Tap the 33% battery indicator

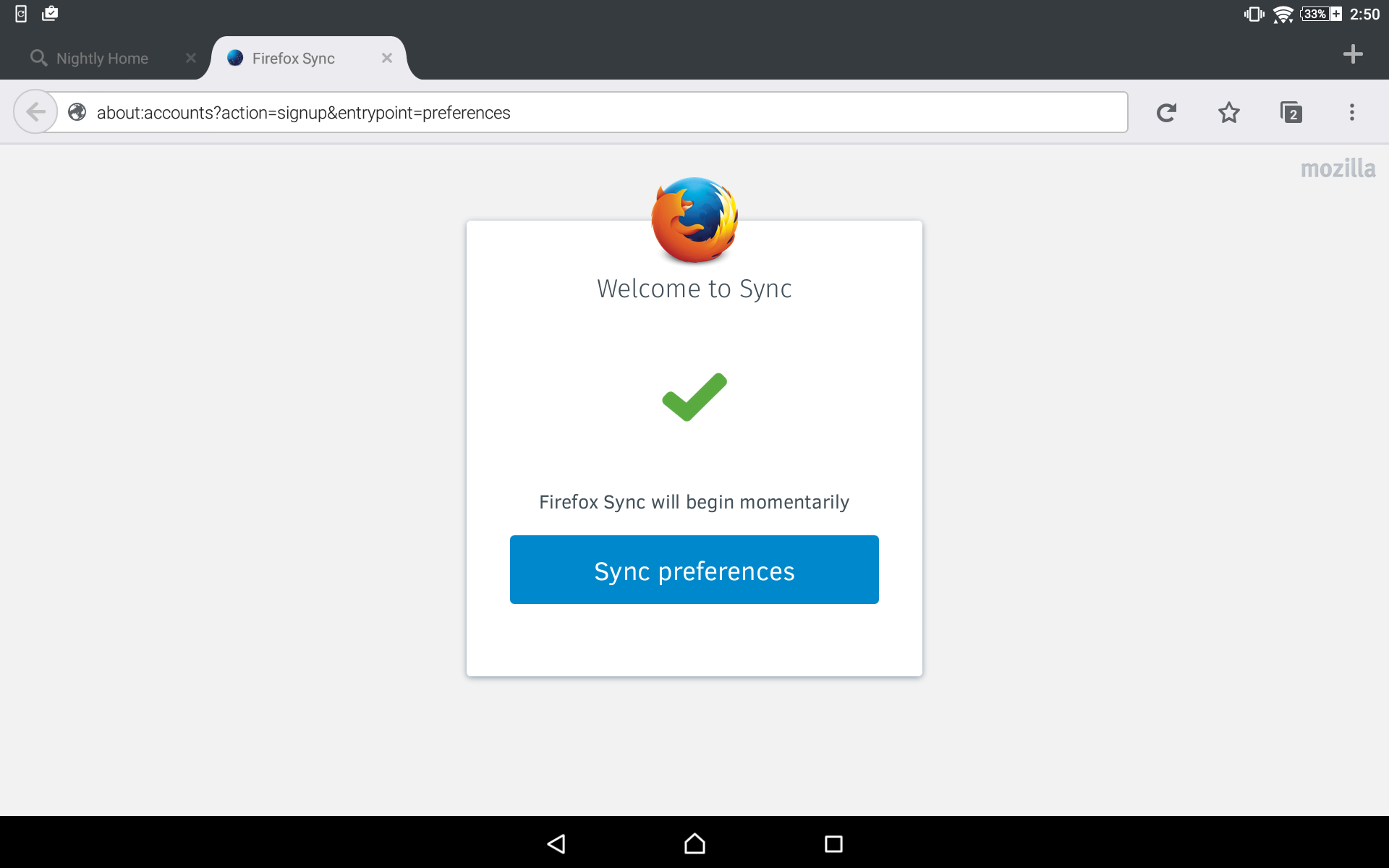[1321, 14]
